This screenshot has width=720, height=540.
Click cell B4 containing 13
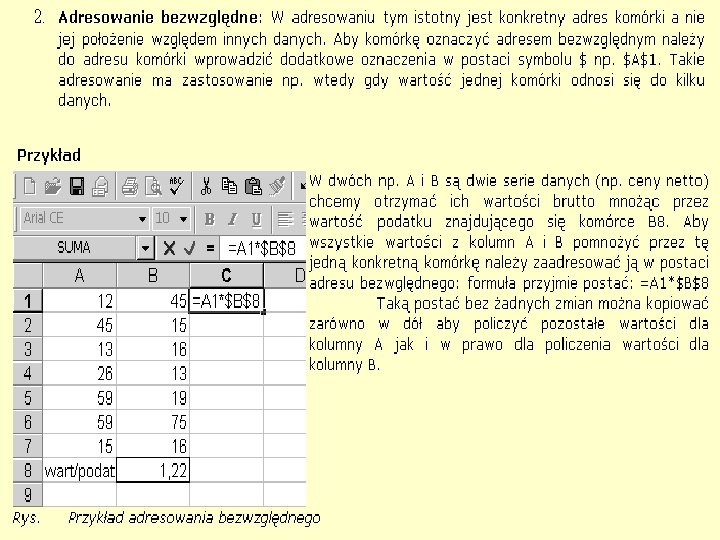coord(153,373)
